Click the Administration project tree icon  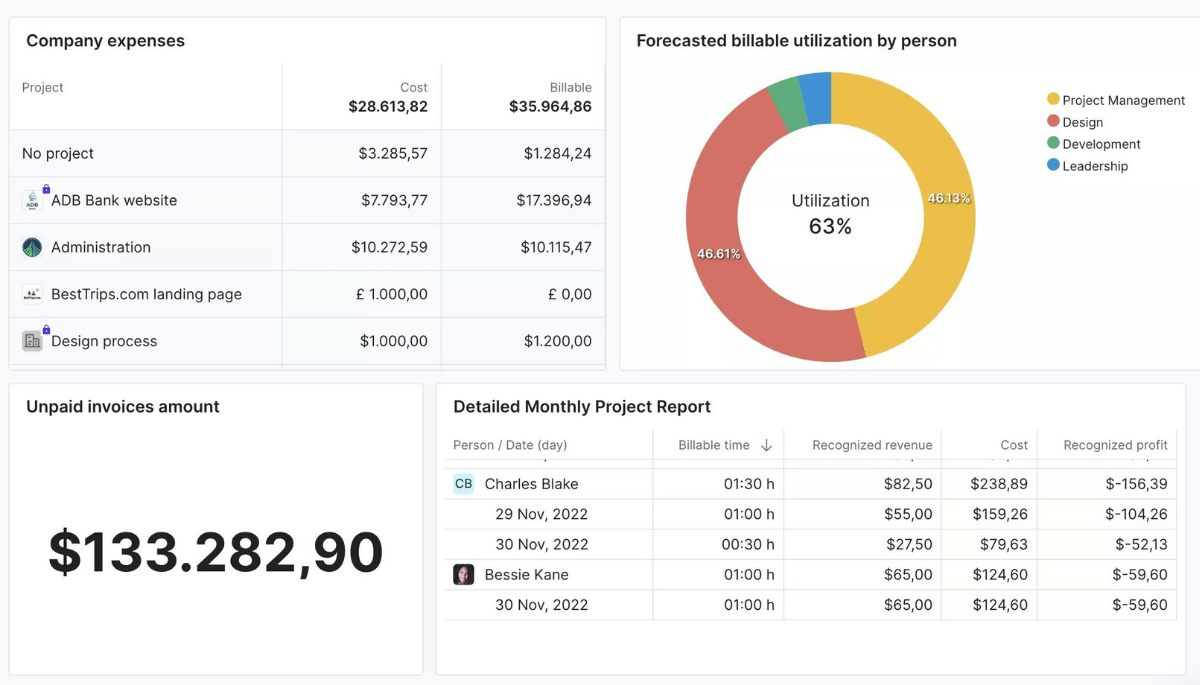coord(32,247)
